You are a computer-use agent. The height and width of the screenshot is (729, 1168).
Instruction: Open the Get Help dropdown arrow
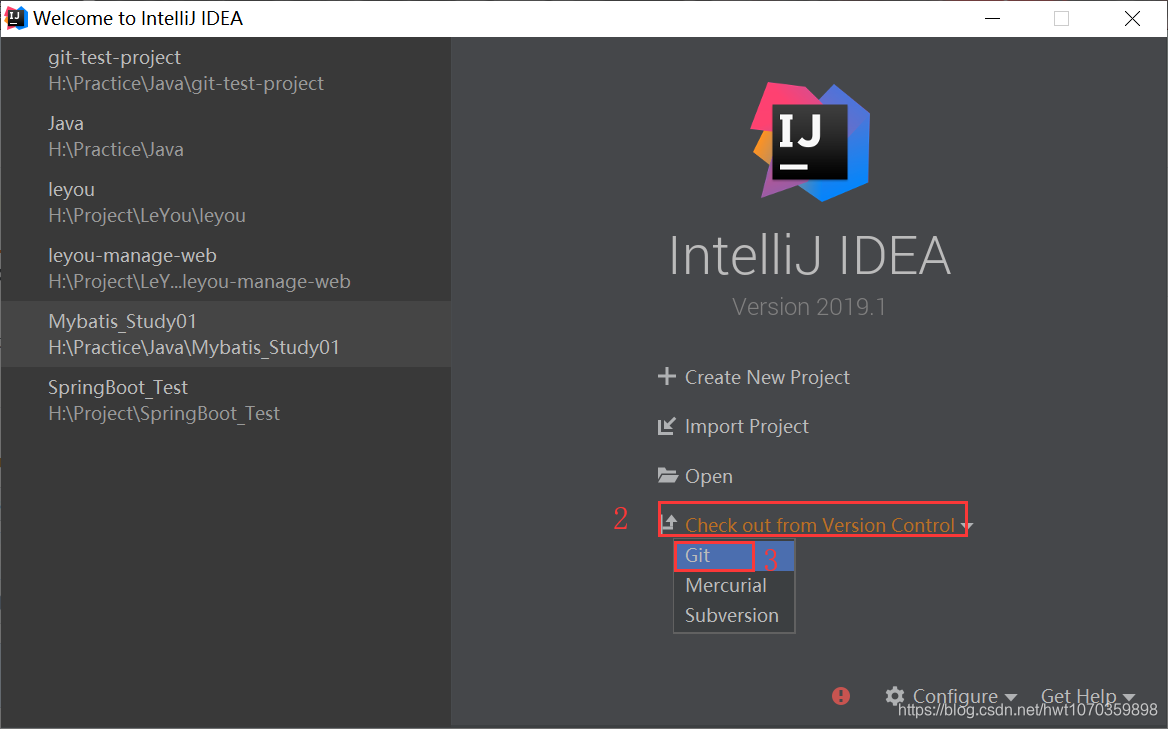click(x=1129, y=698)
